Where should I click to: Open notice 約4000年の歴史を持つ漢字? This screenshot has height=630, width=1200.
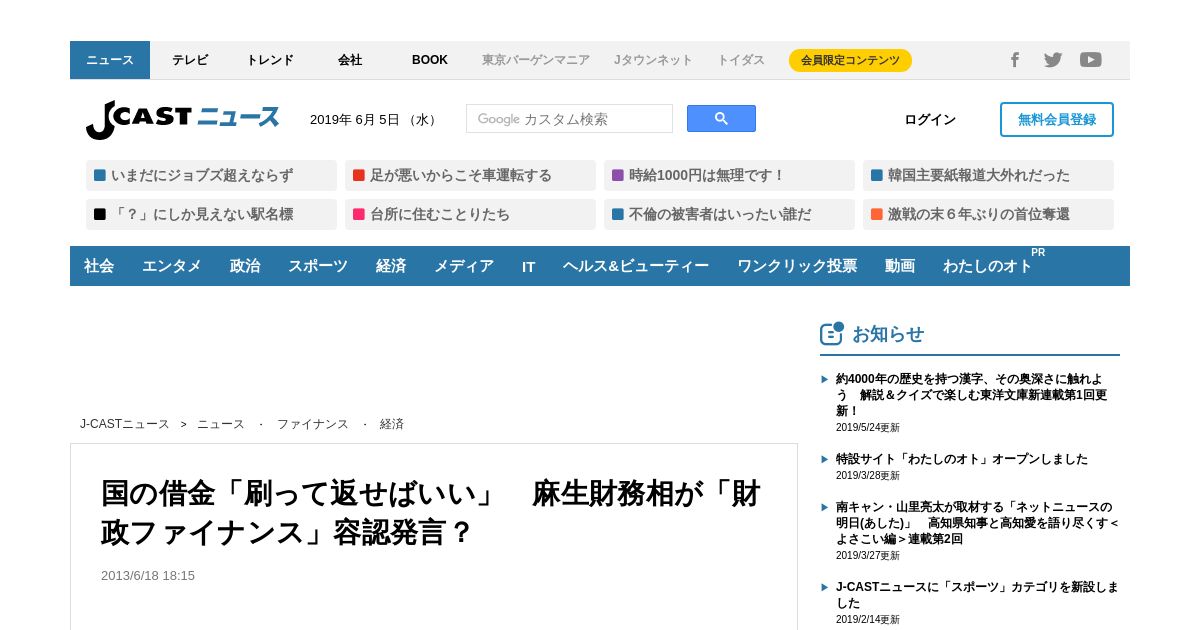pyautogui.click(x=972, y=395)
